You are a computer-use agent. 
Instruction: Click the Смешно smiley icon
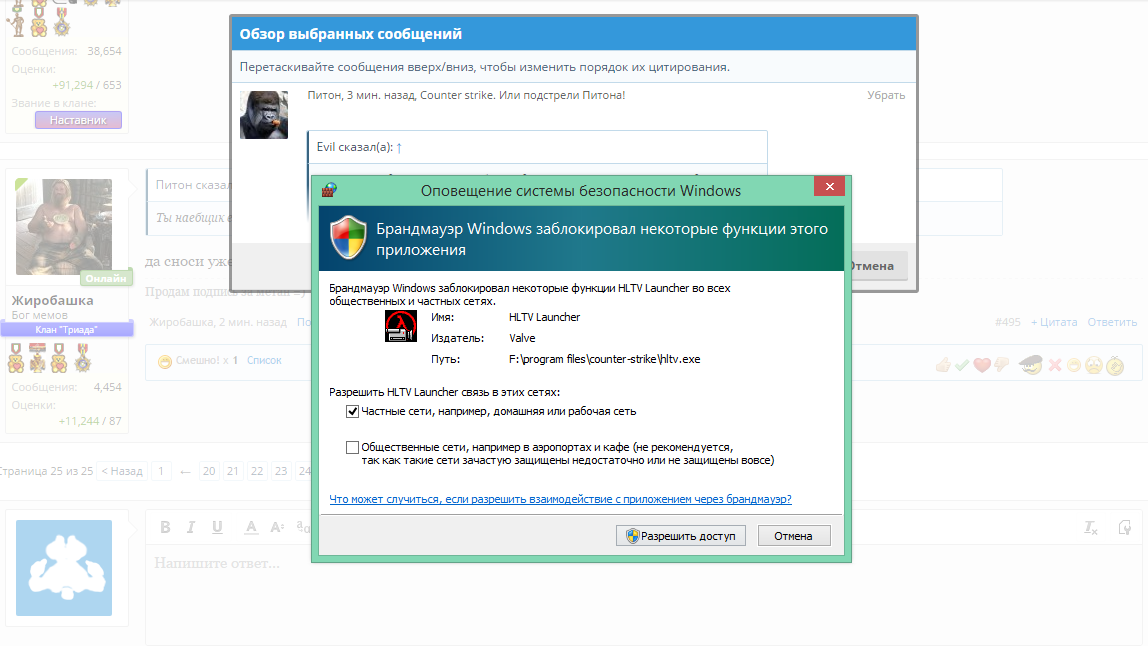click(165, 361)
